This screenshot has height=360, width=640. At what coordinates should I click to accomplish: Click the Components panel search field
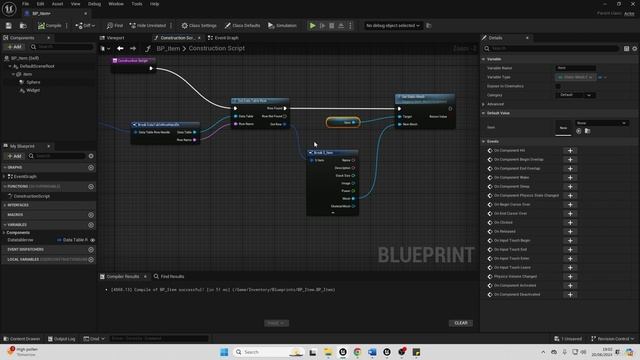click(x=62, y=47)
